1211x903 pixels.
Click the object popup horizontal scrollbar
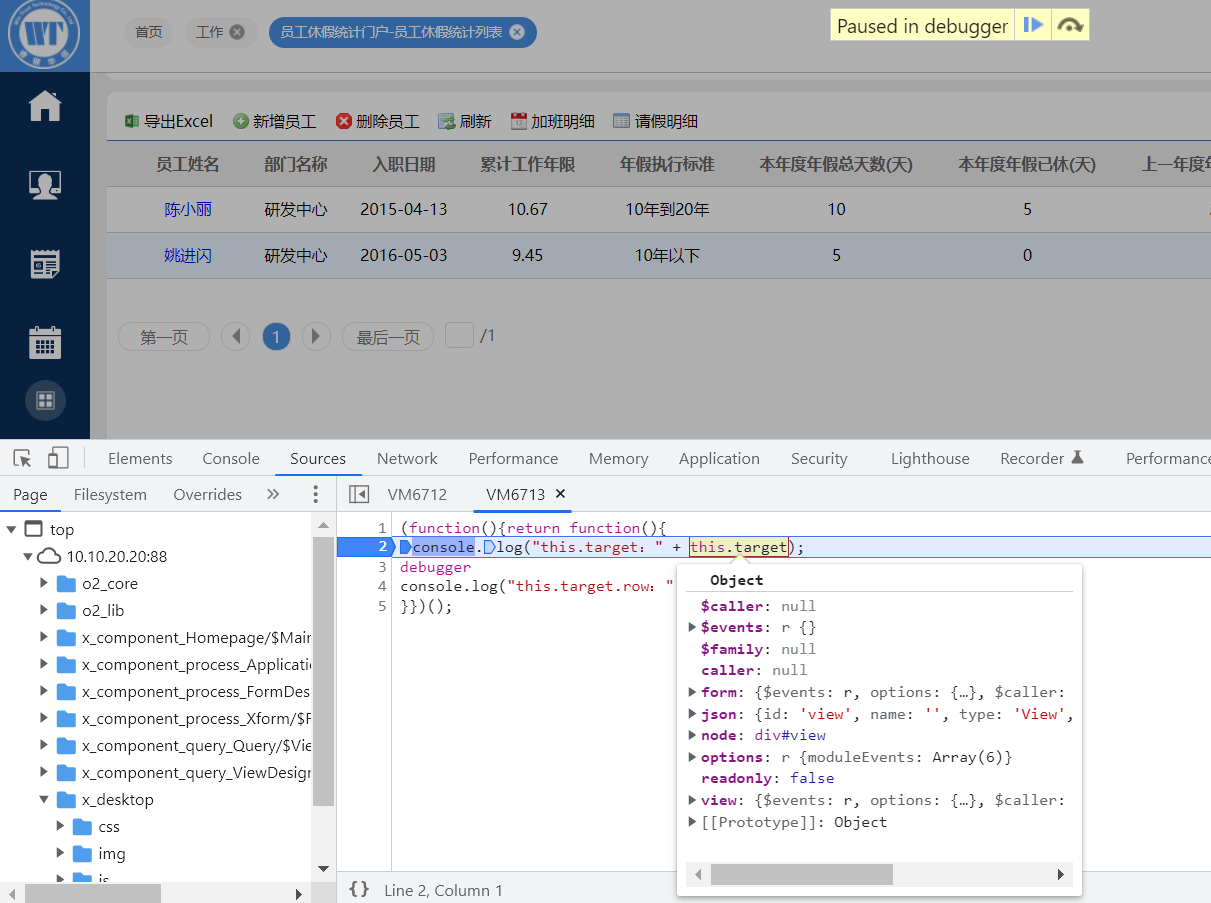pyautogui.click(x=801, y=875)
